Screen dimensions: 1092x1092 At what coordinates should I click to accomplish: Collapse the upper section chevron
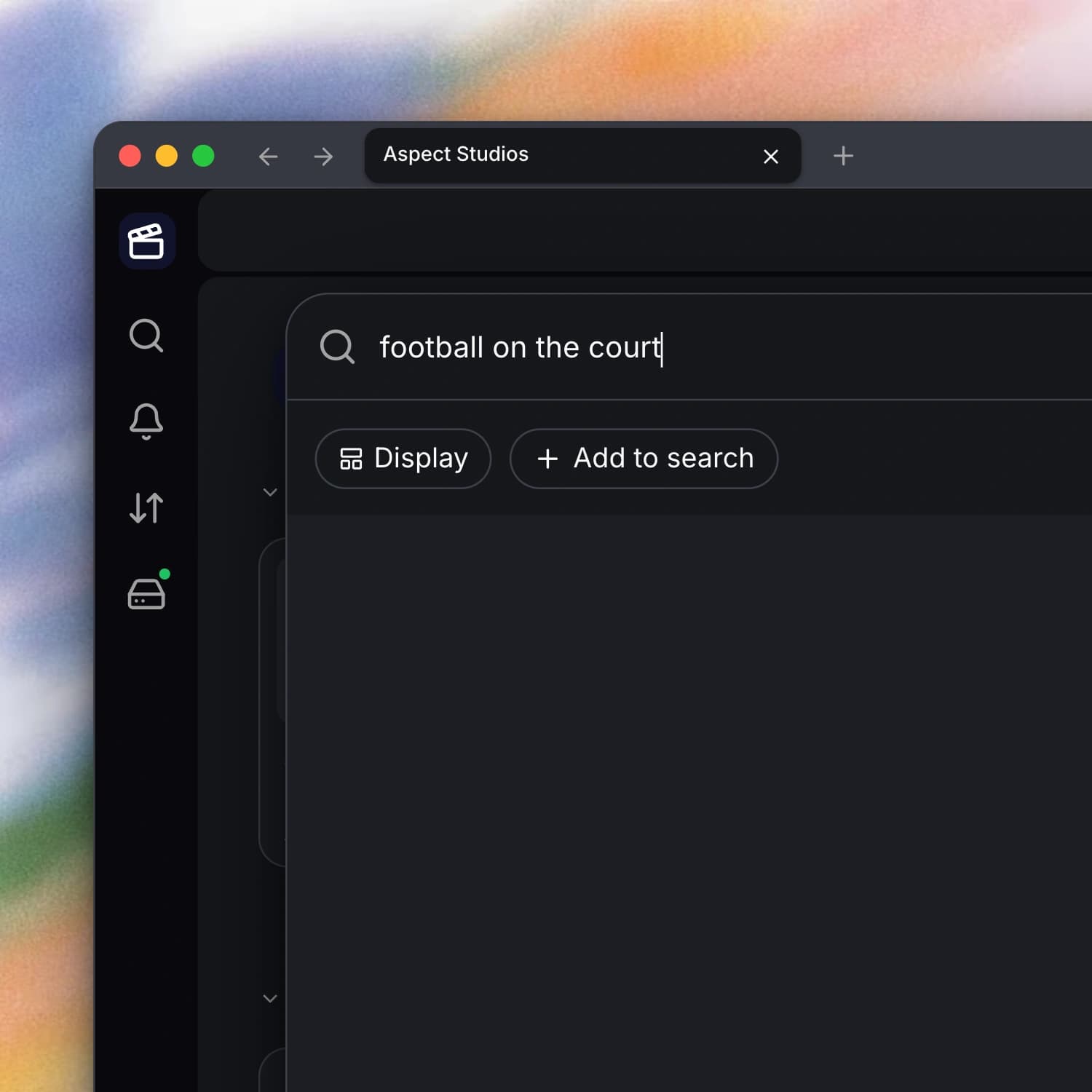point(270,492)
